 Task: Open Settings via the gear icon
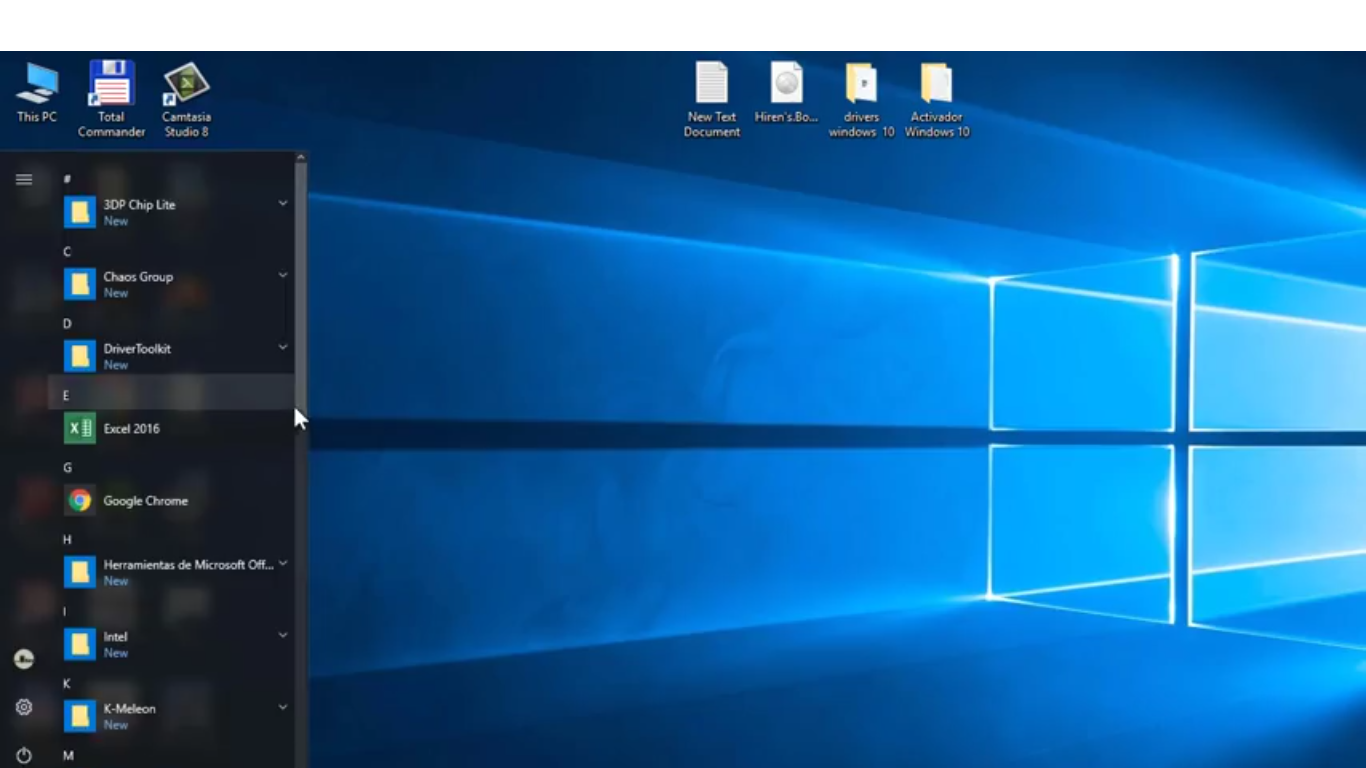tap(23, 707)
